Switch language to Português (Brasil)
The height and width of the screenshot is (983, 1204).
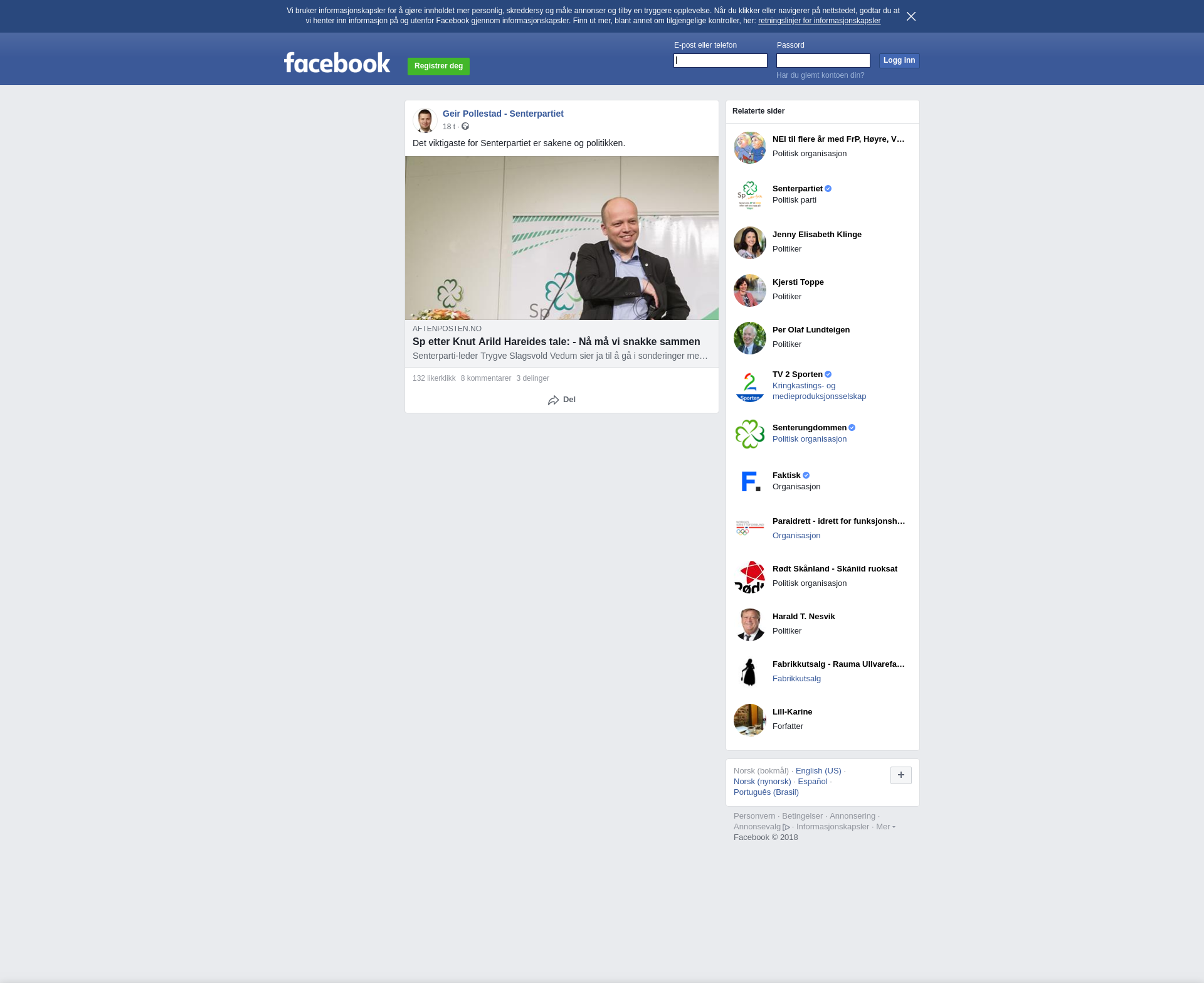click(x=766, y=792)
